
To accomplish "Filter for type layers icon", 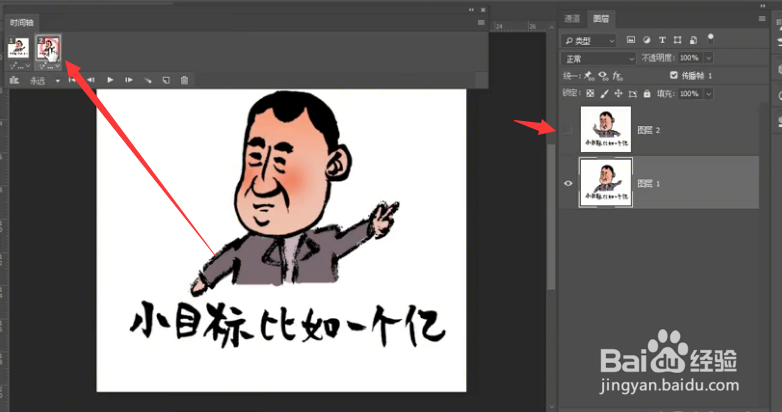I will coord(662,40).
